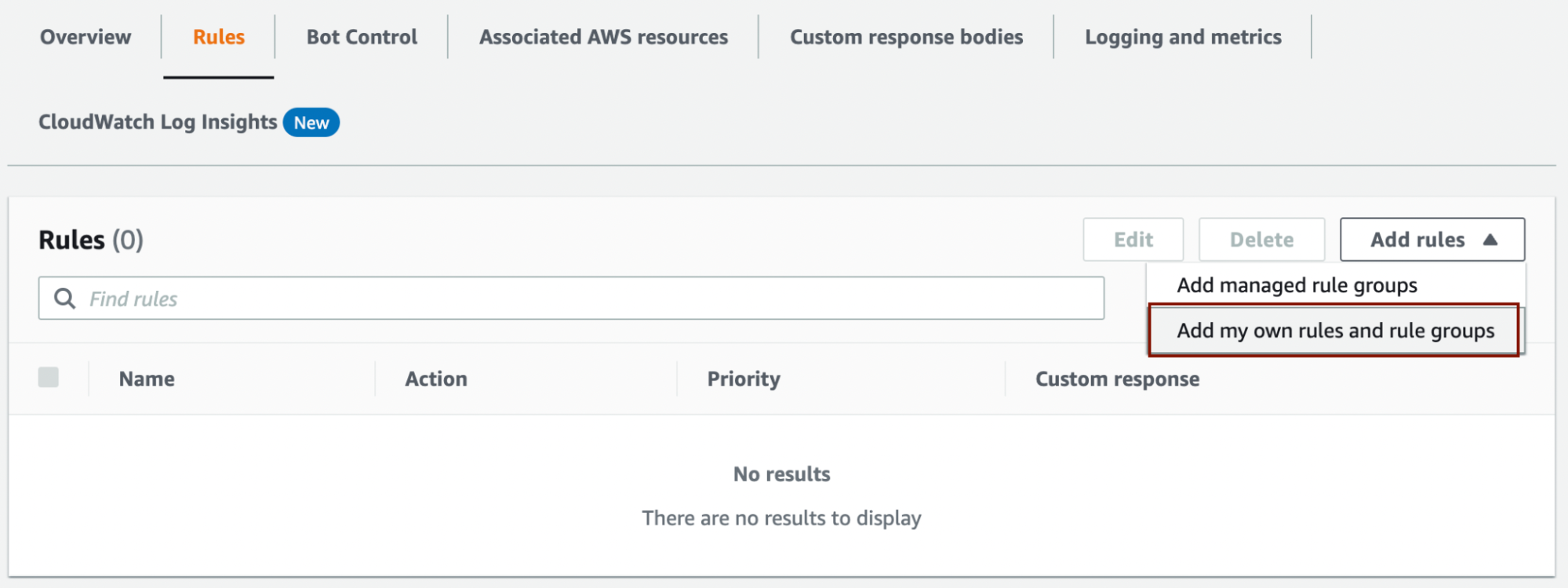Click the Delete button
The width and height of the screenshot is (1568, 588).
(1261, 239)
